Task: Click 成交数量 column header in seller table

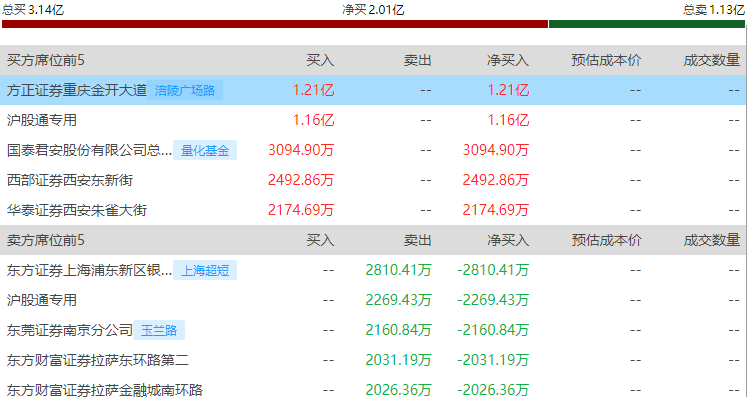Action: (712, 240)
